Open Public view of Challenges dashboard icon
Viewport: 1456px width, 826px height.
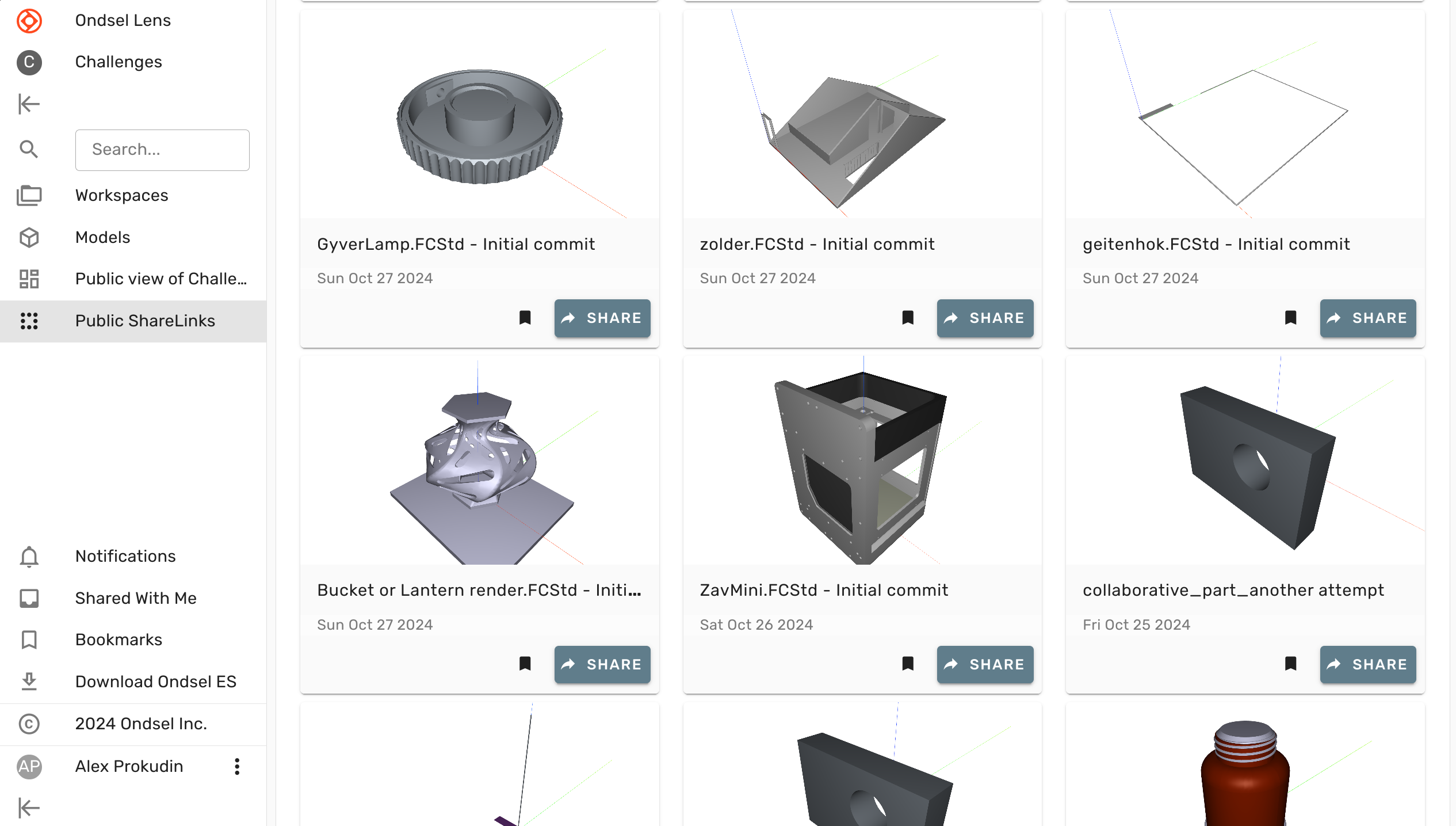[x=29, y=279]
